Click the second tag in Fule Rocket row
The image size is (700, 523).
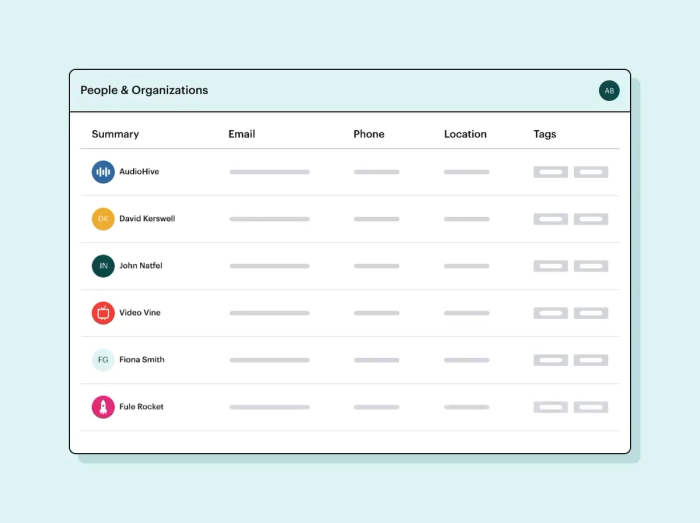point(591,407)
